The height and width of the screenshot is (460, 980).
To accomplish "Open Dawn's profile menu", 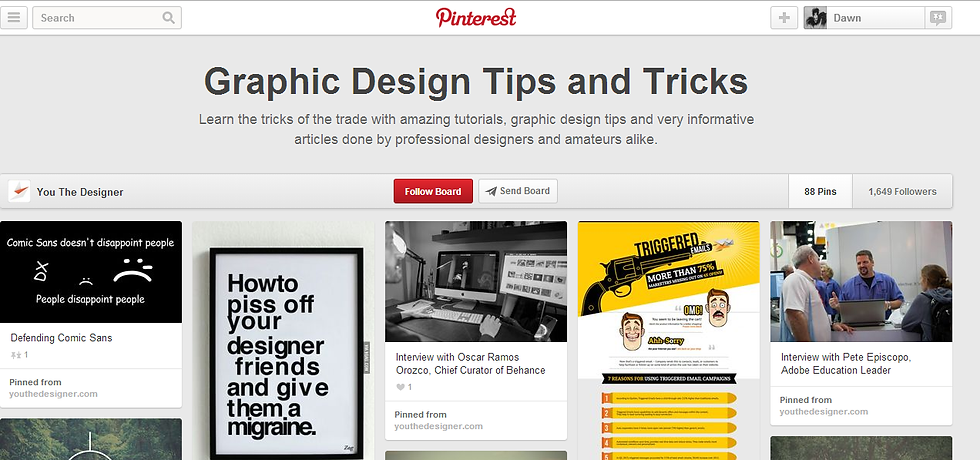I will click(863, 18).
